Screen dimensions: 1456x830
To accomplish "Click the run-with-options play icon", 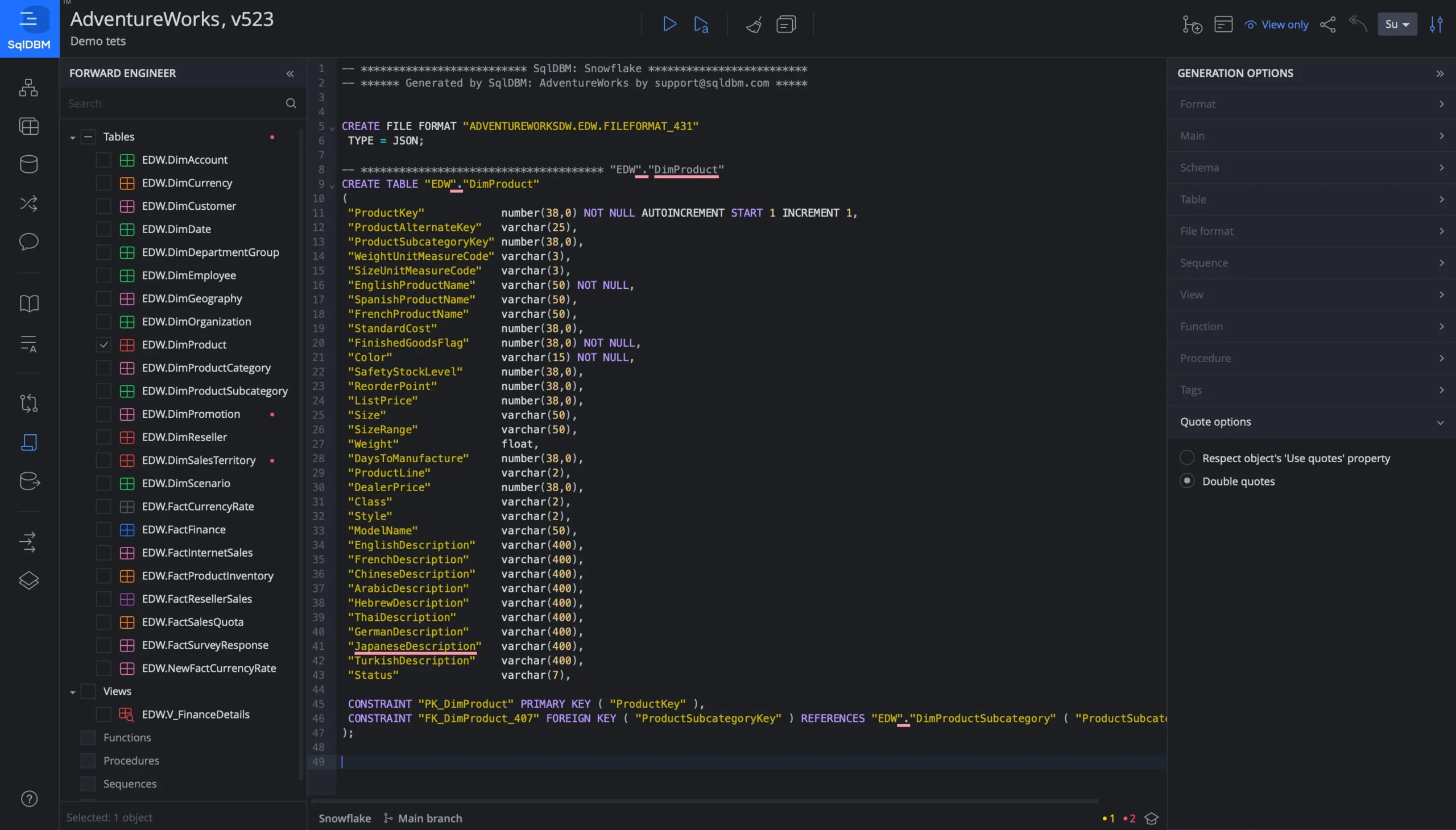I will [x=701, y=24].
